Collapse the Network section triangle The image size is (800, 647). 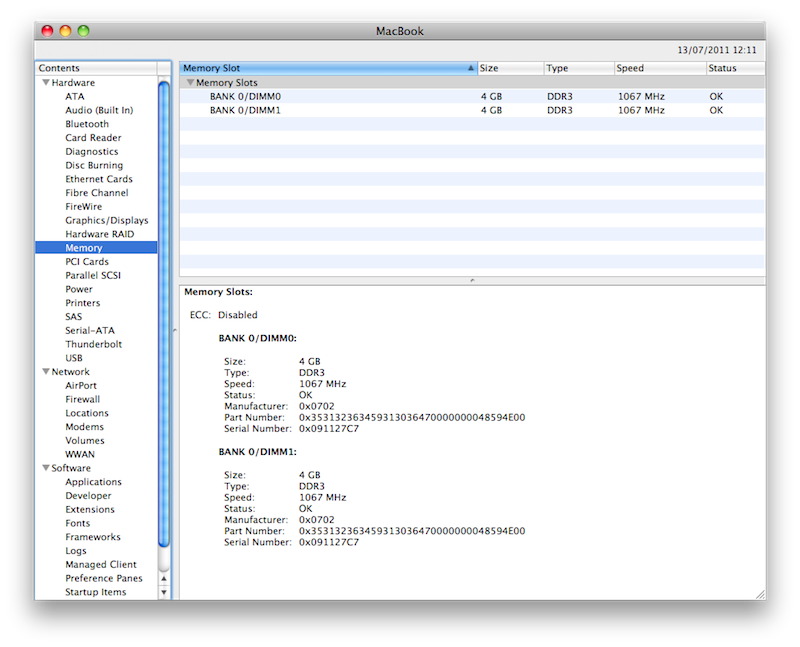point(46,371)
